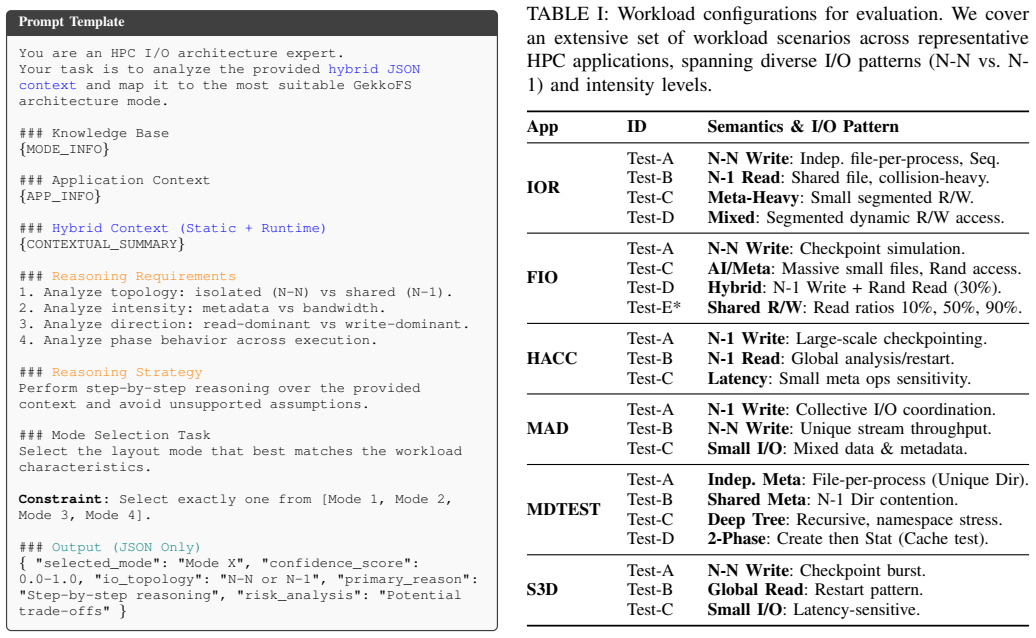Click 'Small I/O: Mixed data & metadata.' row
The height and width of the screenshot is (638, 1036).
pos(837,448)
